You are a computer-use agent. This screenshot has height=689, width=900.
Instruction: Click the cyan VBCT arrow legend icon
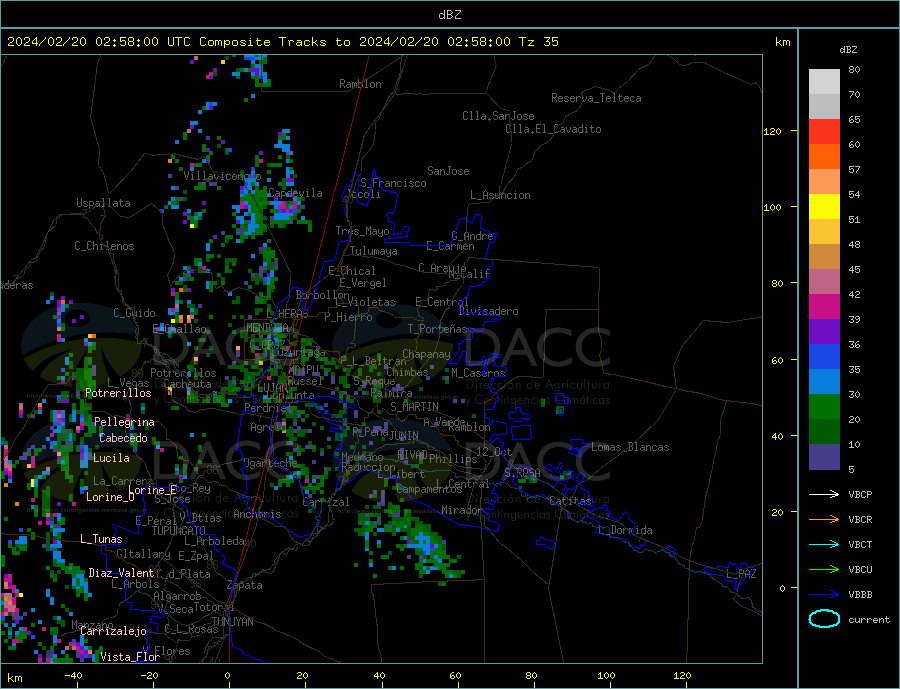[824, 544]
